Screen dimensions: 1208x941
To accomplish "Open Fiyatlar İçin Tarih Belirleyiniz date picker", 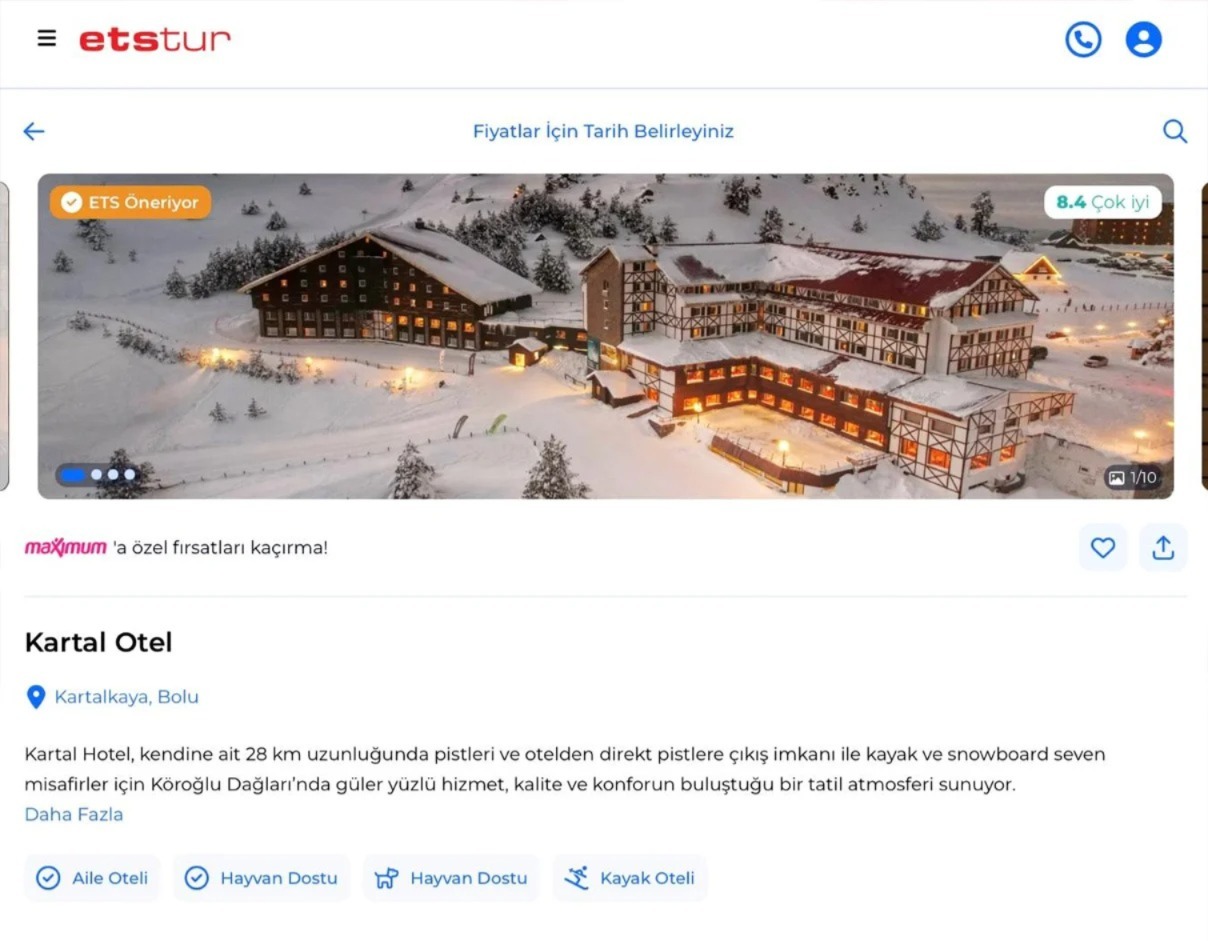I will [x=603, y=131].
